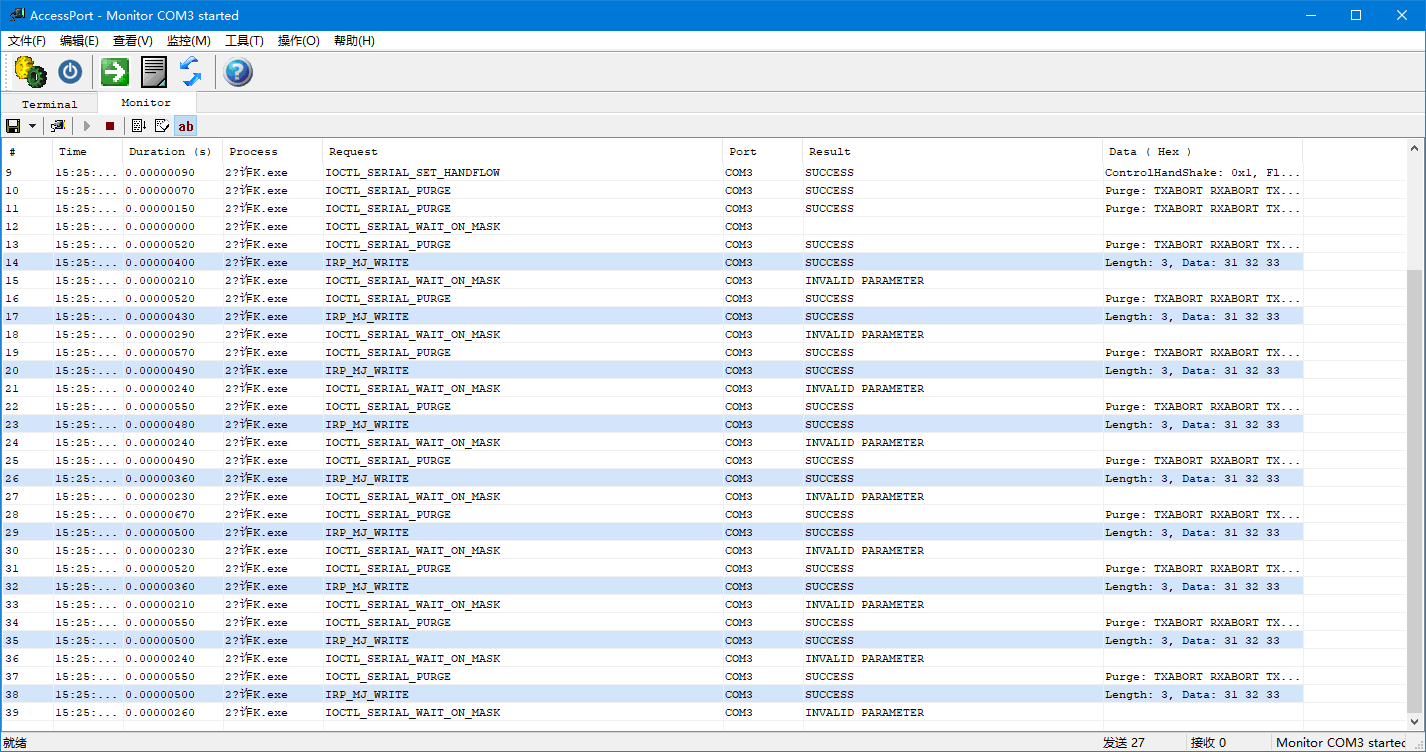Viewport: 1426px width, 752px height.
Task: Sort by the Time column header
Action: click(87, 152)
